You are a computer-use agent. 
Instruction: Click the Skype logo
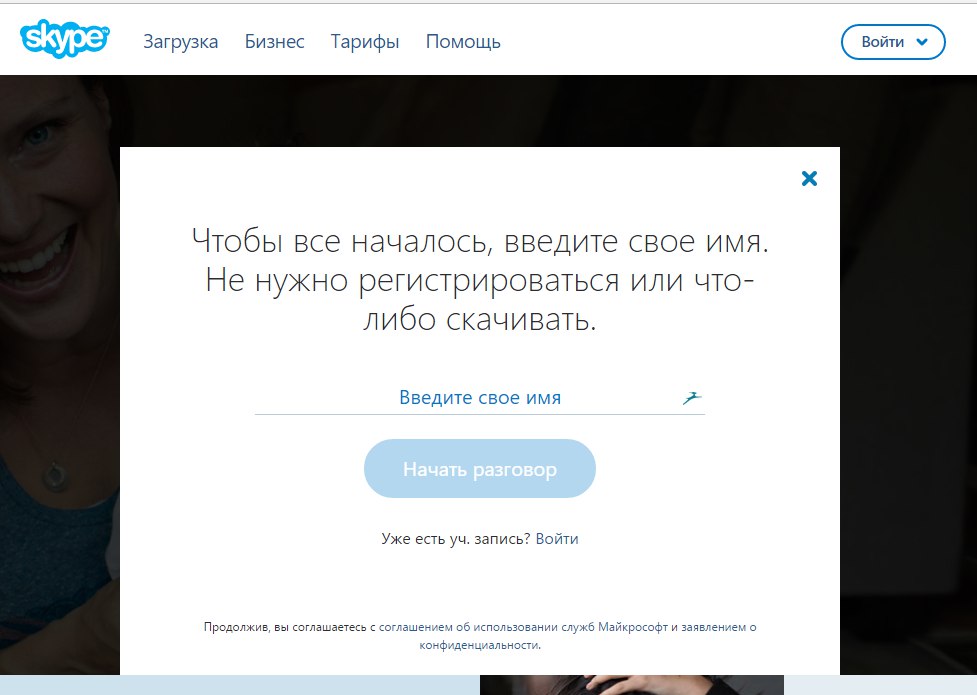pos(65,39)
